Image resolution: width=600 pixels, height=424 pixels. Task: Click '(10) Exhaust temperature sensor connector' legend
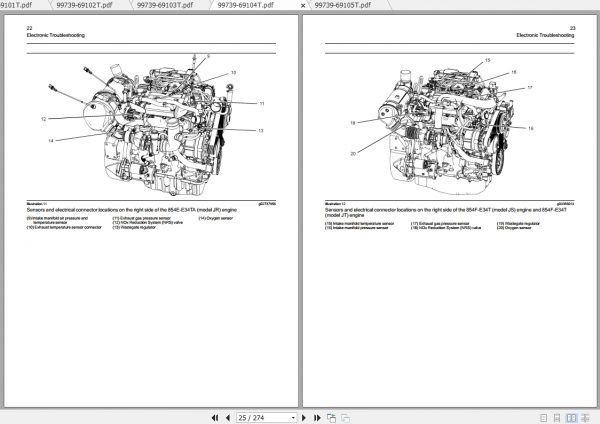pos(64,227)
